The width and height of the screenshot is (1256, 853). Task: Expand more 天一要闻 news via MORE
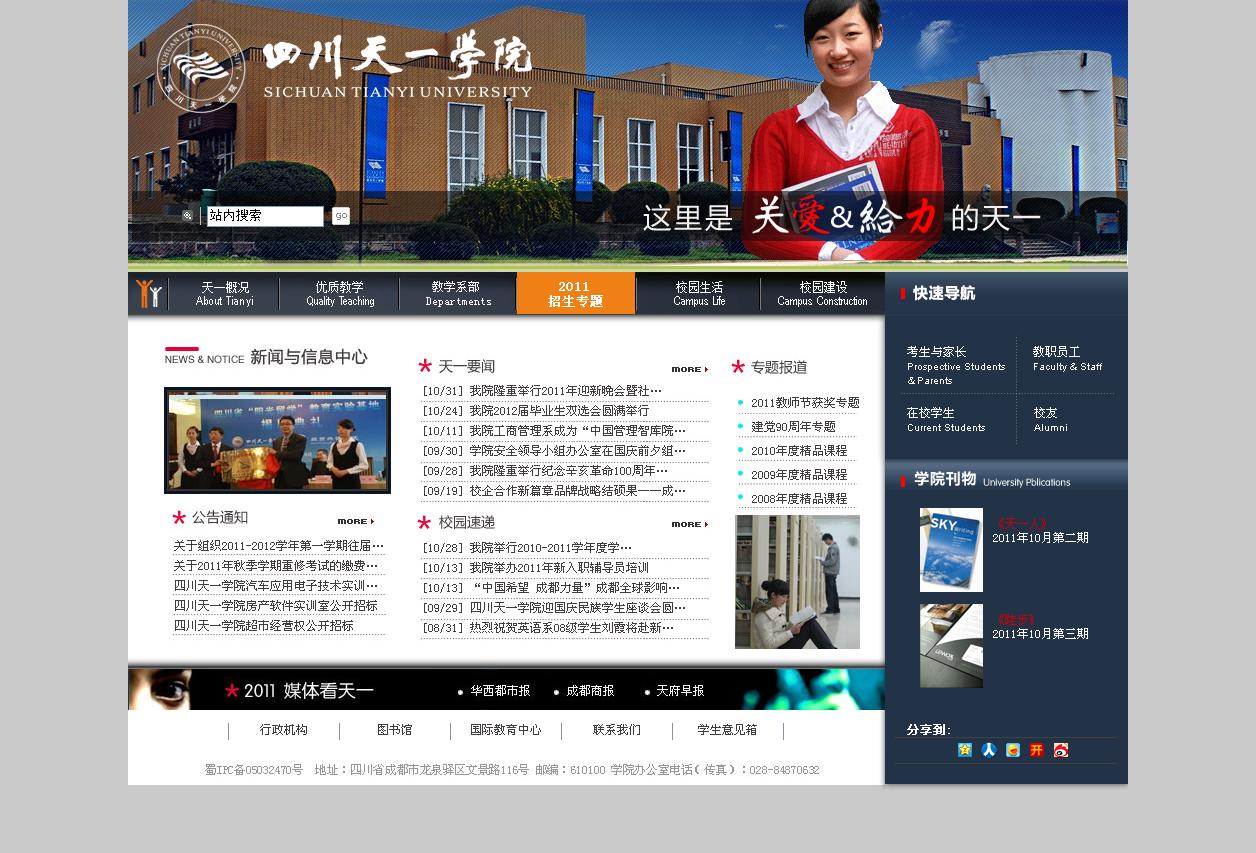pyautogui.click(x=686, y=369)
